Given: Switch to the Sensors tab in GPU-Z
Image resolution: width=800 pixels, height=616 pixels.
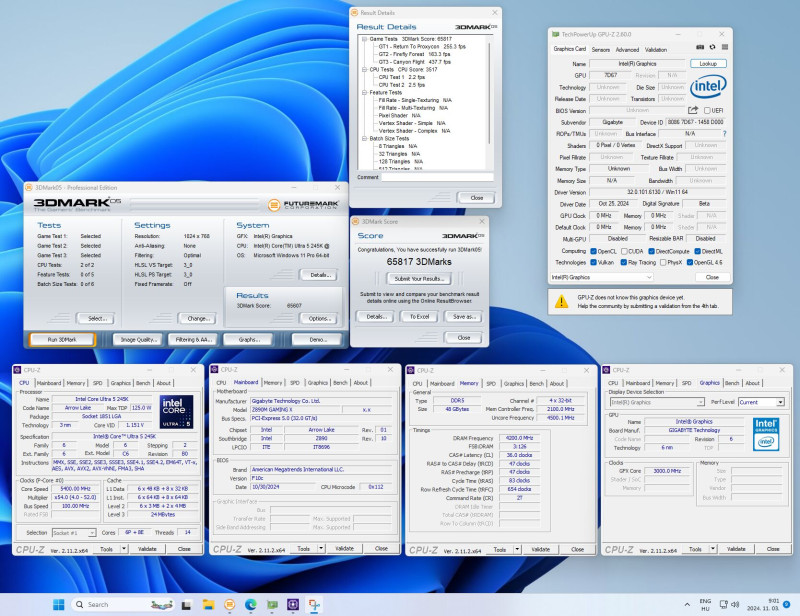Looking at the screenshot, I should [x=601, y=50].
